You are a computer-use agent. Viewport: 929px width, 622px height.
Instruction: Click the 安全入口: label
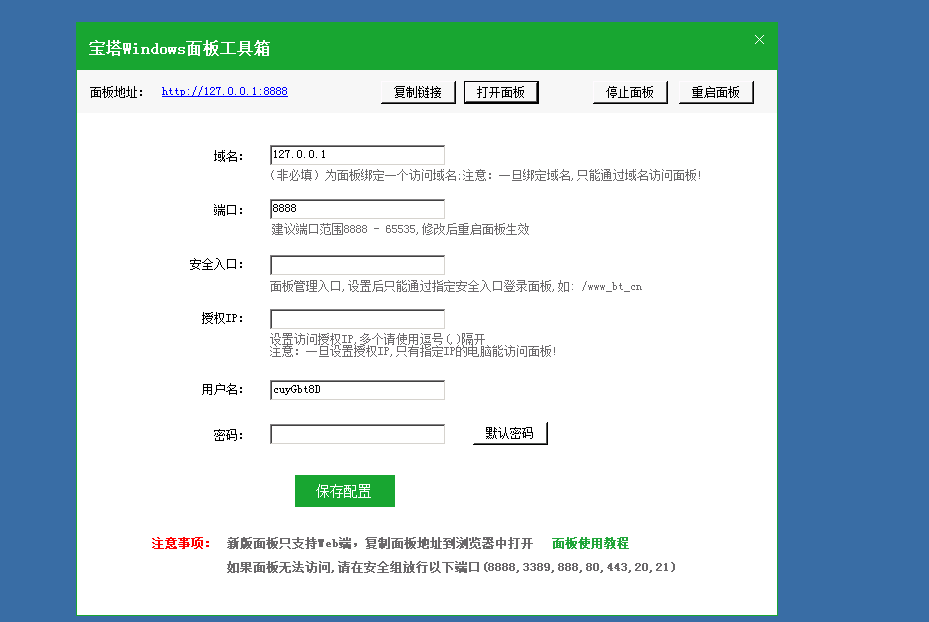pos(216,265)
